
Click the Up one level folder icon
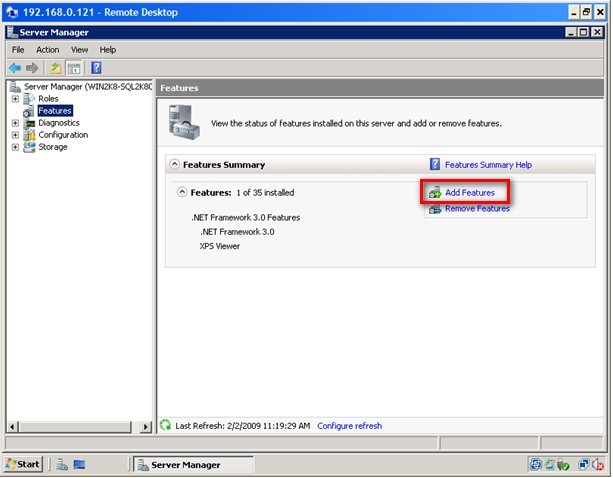coord(55,68)
